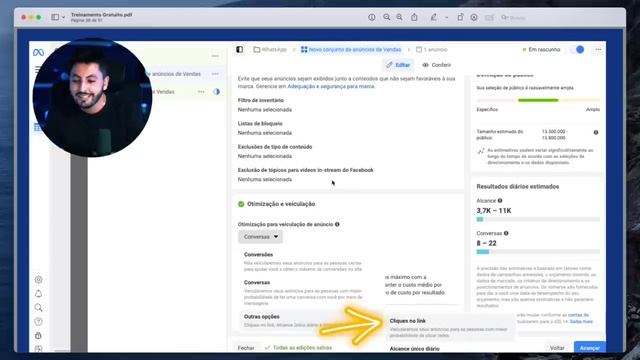Choose the Conversões optimization option

point(302,262)
